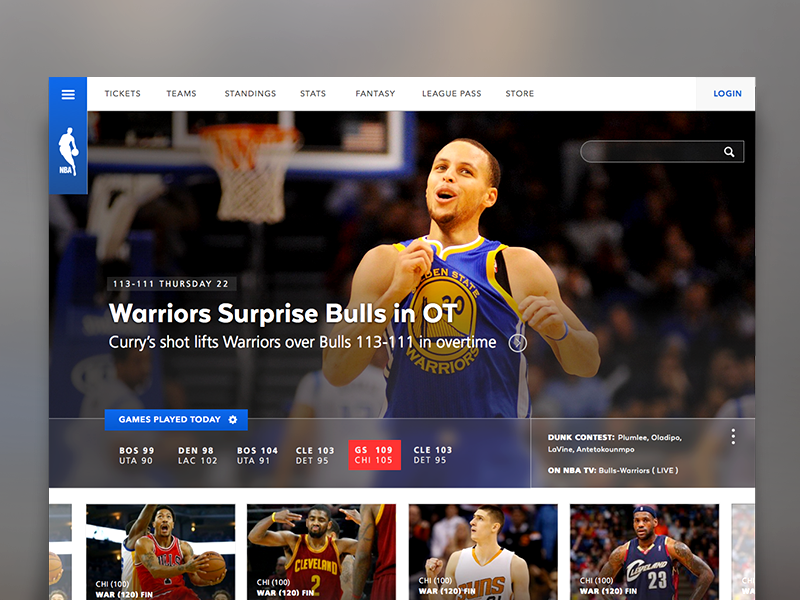Open the Cleveland number 2 player thumbnail

tap(321, 552)
